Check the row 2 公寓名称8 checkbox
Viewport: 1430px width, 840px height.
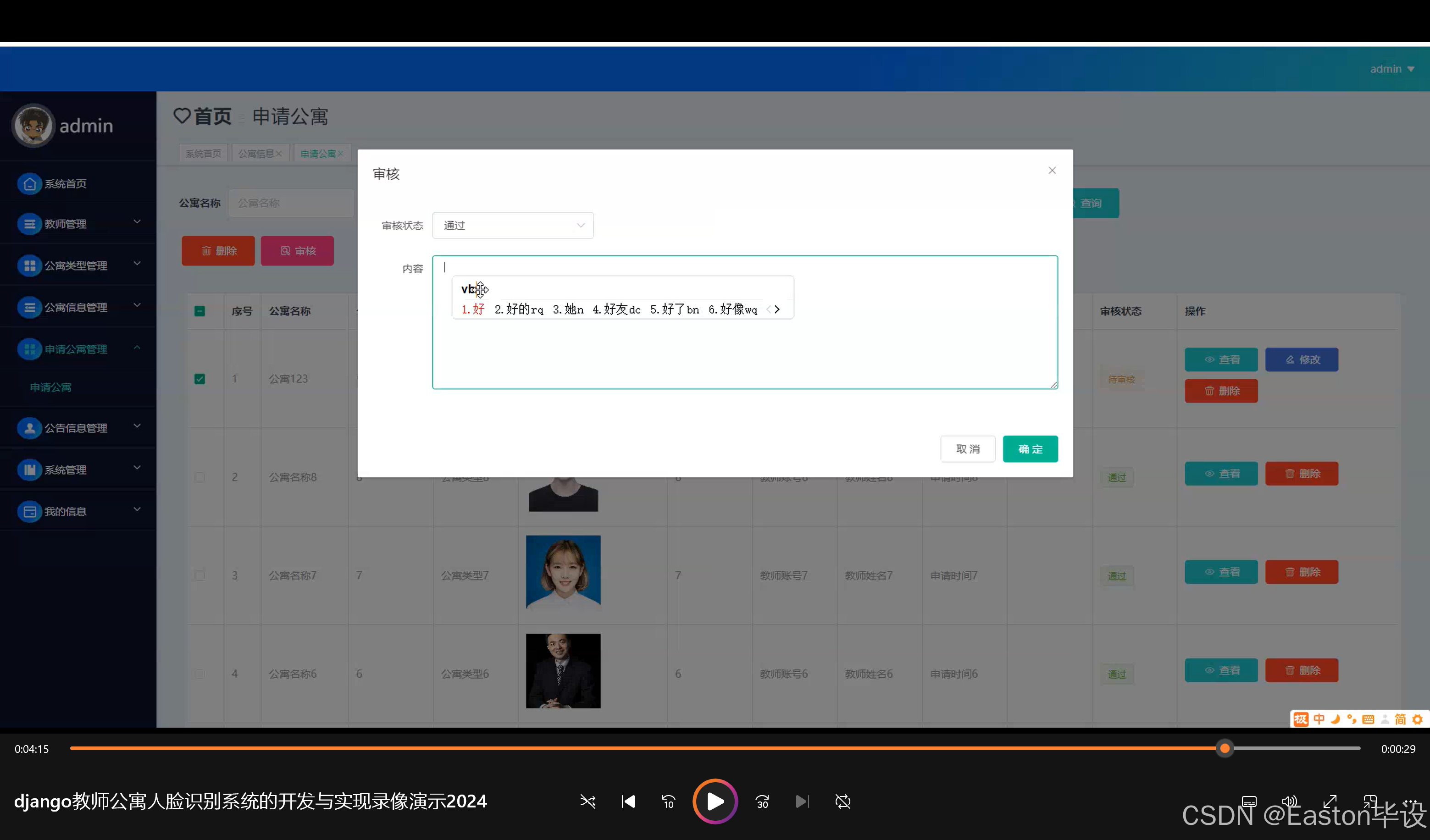(x=200, y=477)
